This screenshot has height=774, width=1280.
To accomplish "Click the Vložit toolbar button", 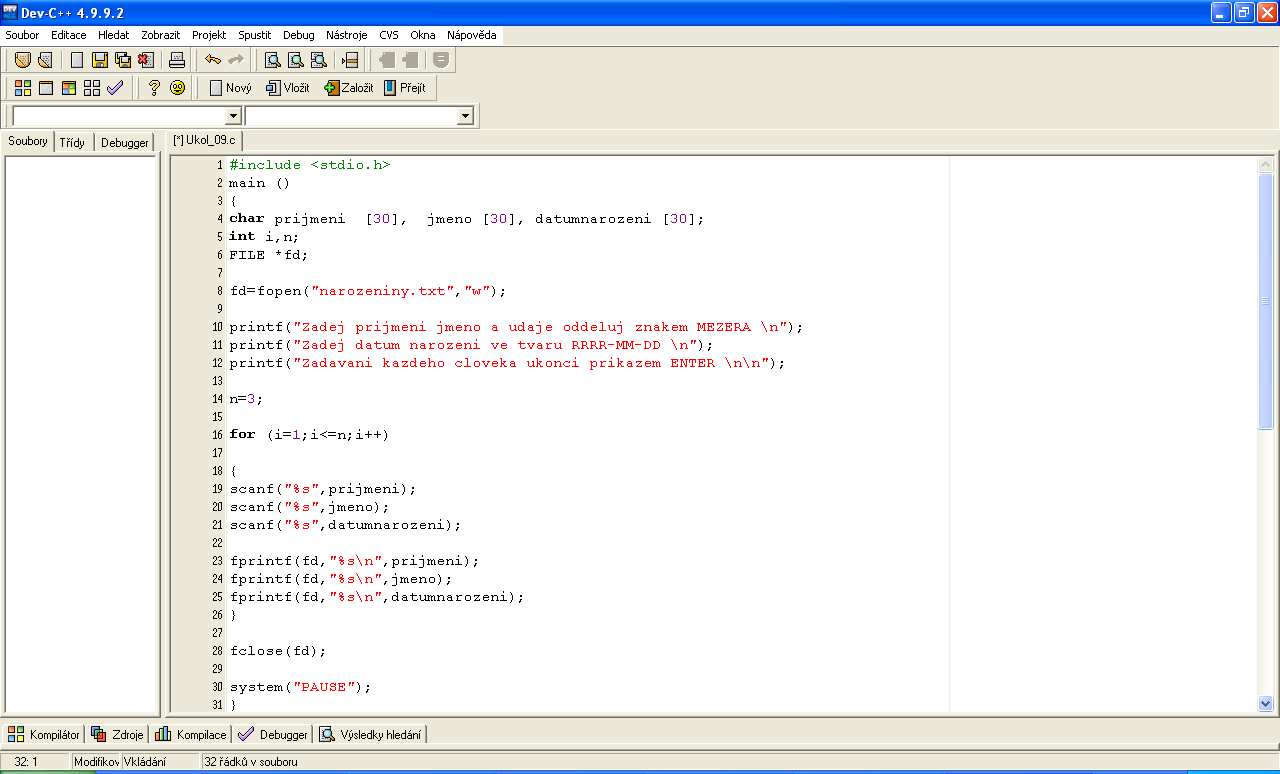I will click(288, 88).
